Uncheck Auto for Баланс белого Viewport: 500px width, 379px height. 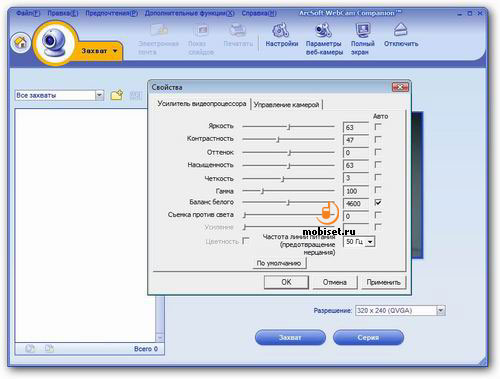click(378, 202)
